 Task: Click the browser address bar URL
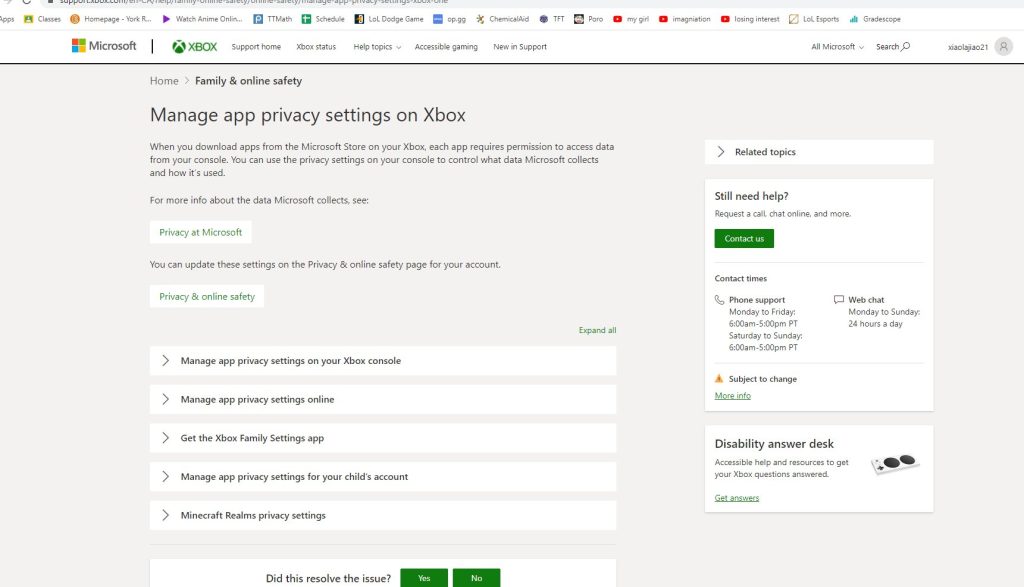pyautogui.click(x=253, y=2)
